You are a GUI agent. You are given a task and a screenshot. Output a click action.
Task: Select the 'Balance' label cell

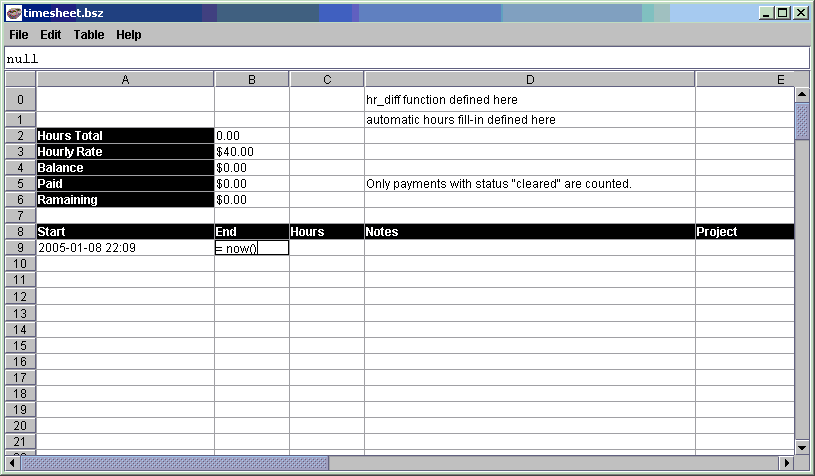125,168
